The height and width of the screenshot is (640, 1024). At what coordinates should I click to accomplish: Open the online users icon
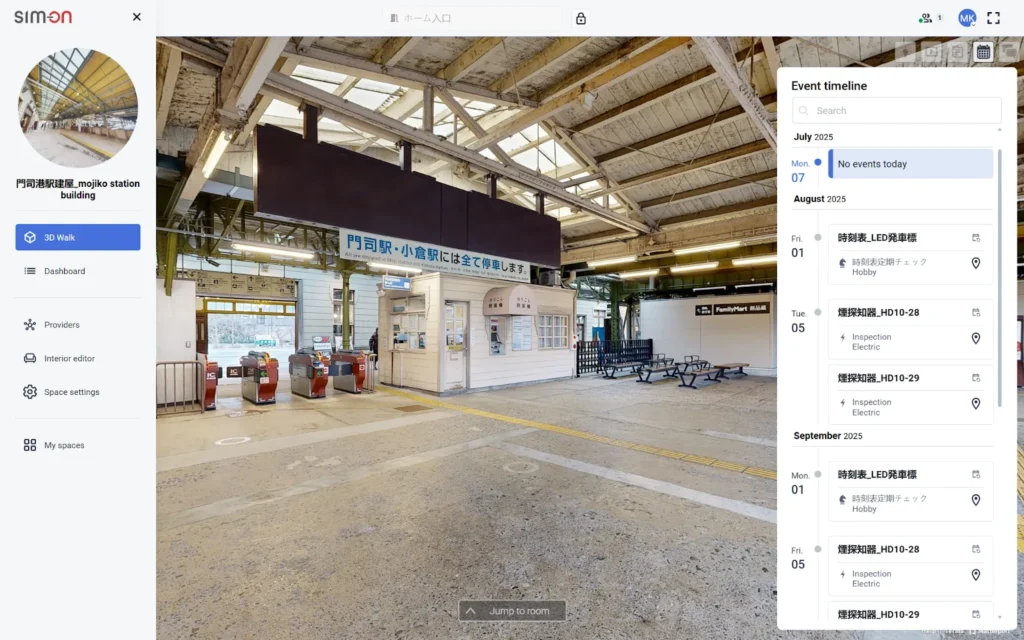point(927,18)
